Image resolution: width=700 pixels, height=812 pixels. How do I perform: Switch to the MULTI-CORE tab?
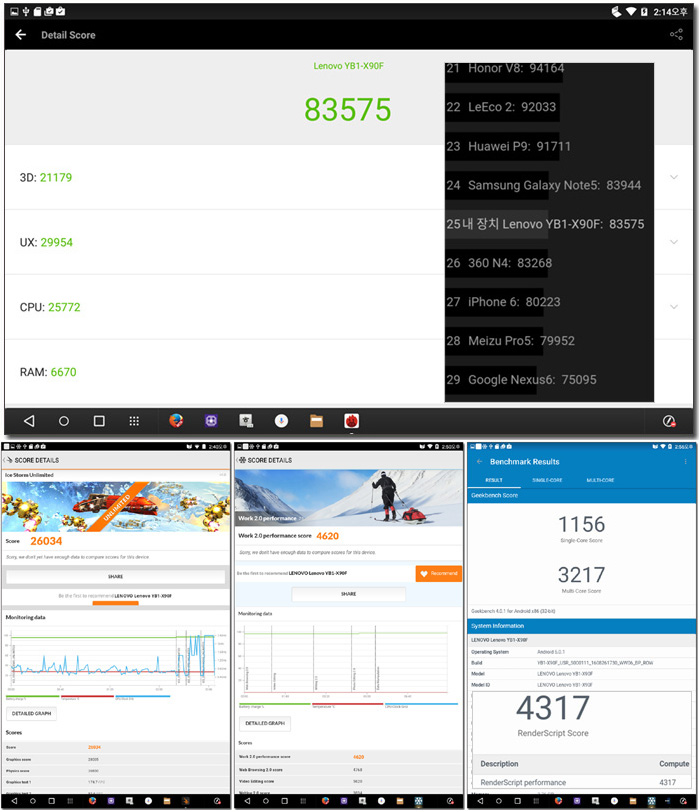point(600,480)
